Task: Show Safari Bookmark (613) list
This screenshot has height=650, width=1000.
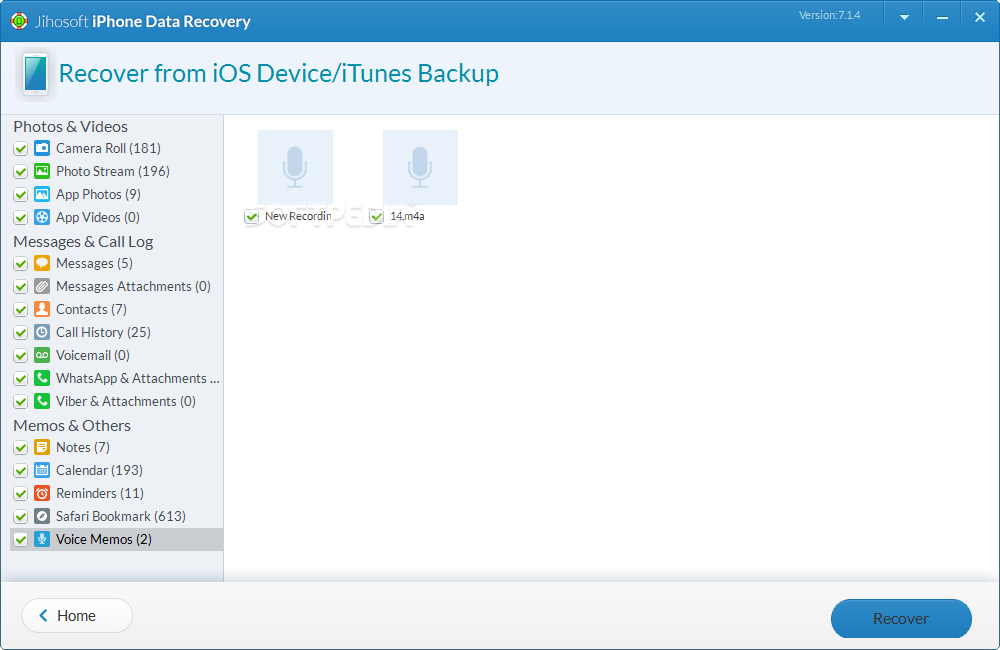Action: (121, 515)
